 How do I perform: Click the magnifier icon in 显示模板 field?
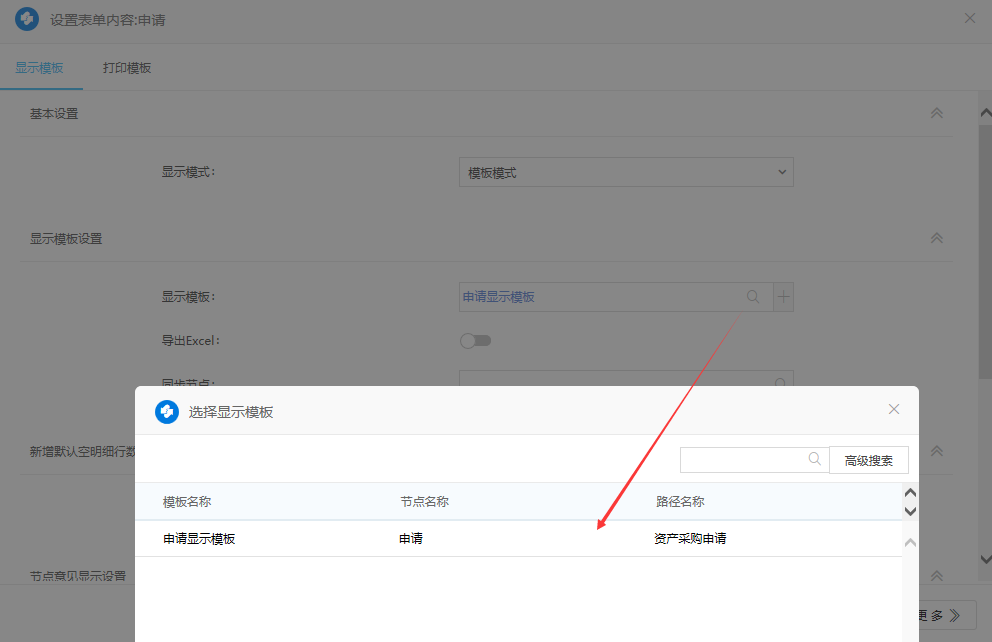753,297
